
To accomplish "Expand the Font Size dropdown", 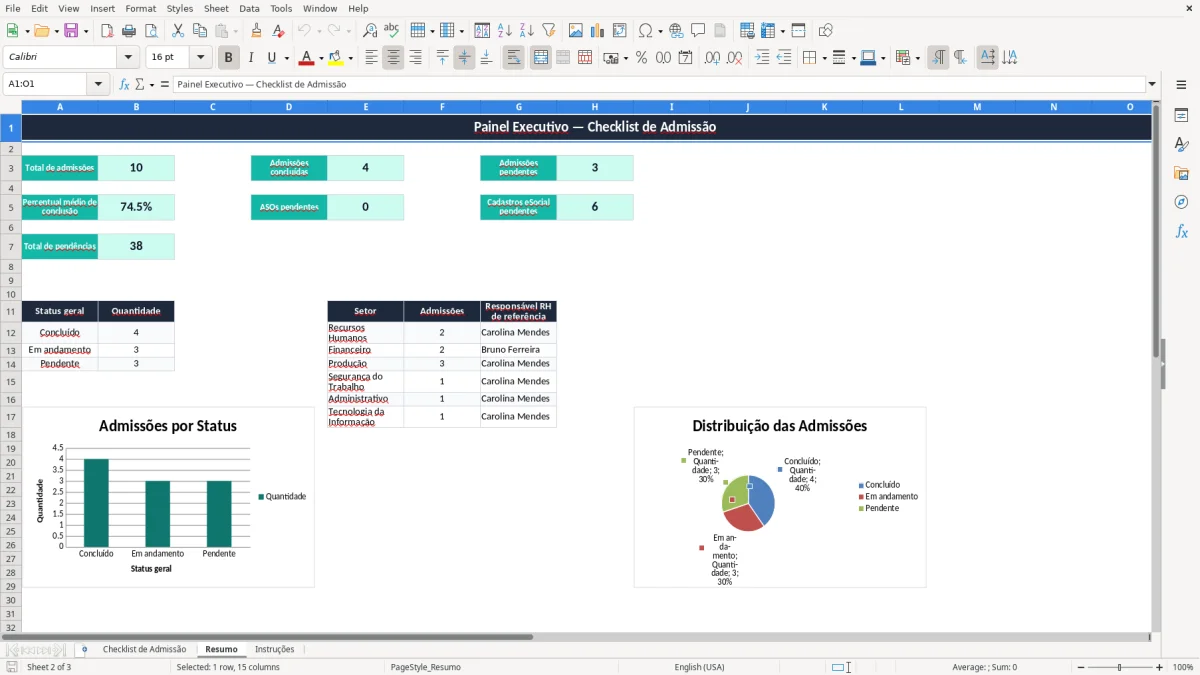I will point(201,58).
